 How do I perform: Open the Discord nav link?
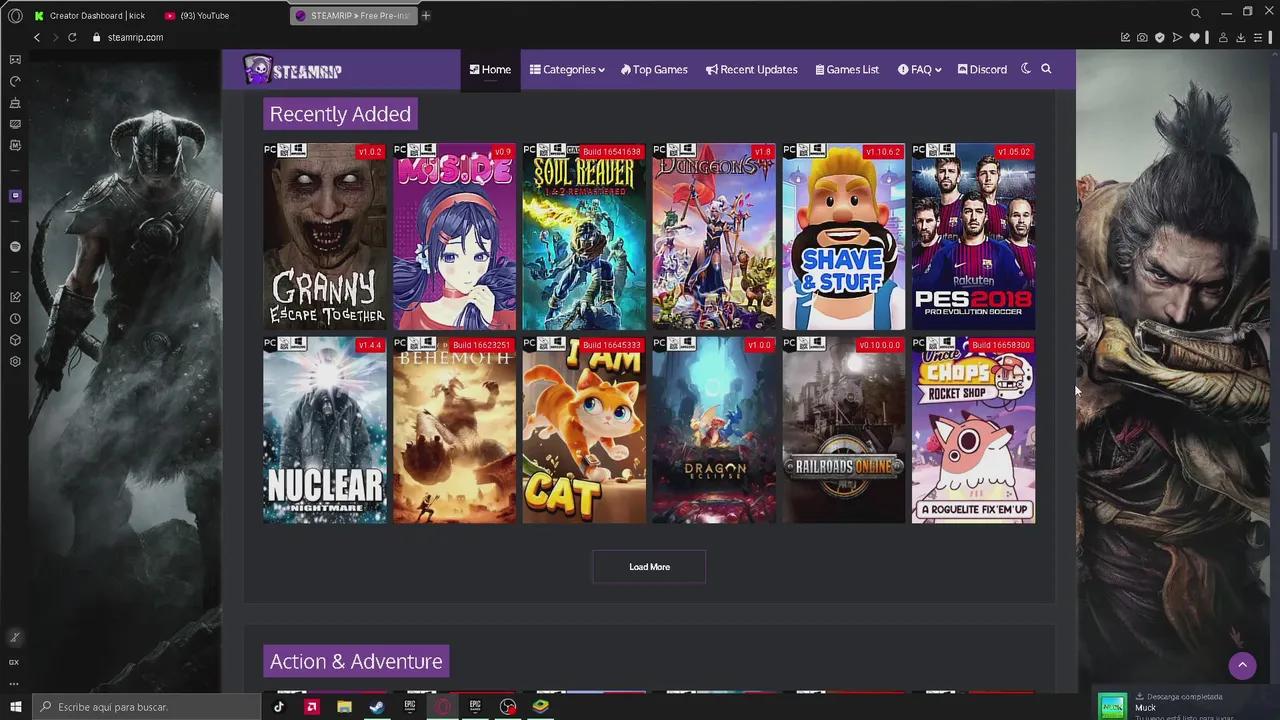click(982, 70)
